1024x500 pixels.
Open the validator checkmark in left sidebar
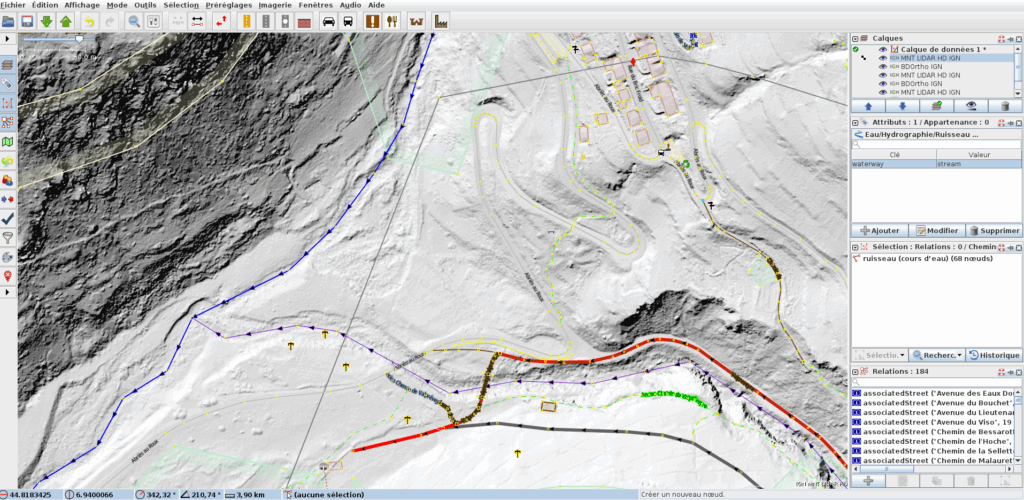tap(8, 217)
